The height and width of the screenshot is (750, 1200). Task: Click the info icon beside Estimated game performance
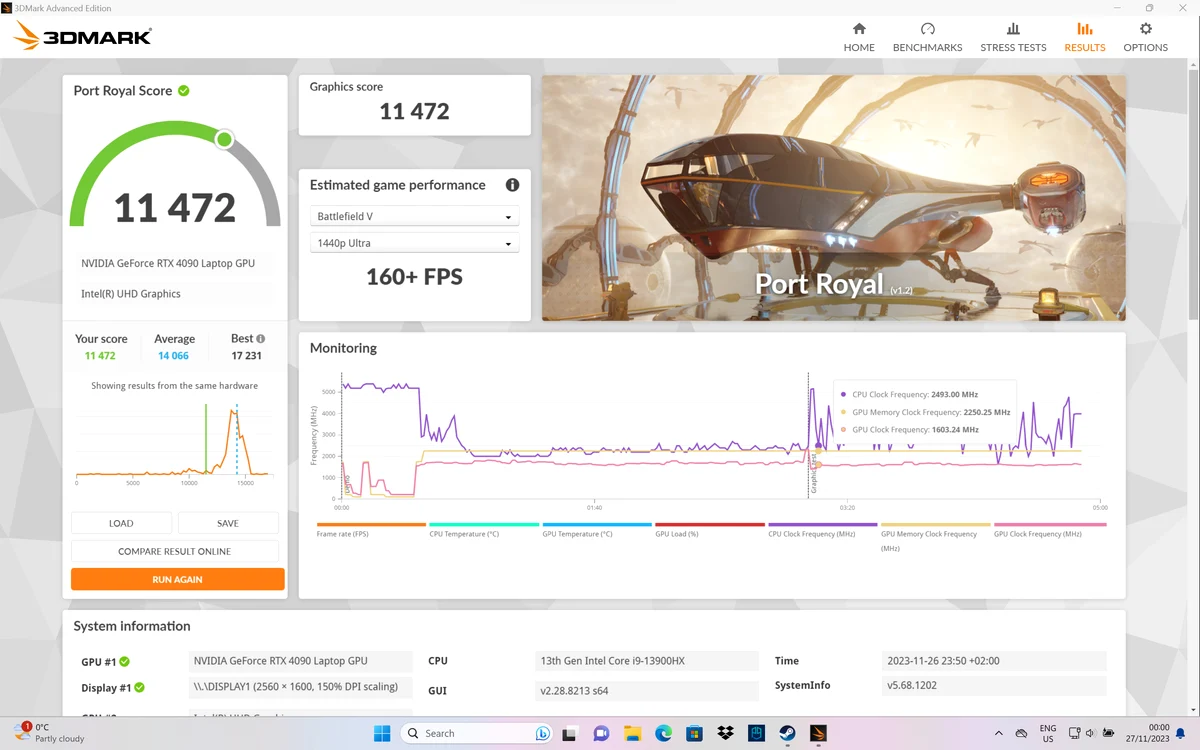[512, 185]
